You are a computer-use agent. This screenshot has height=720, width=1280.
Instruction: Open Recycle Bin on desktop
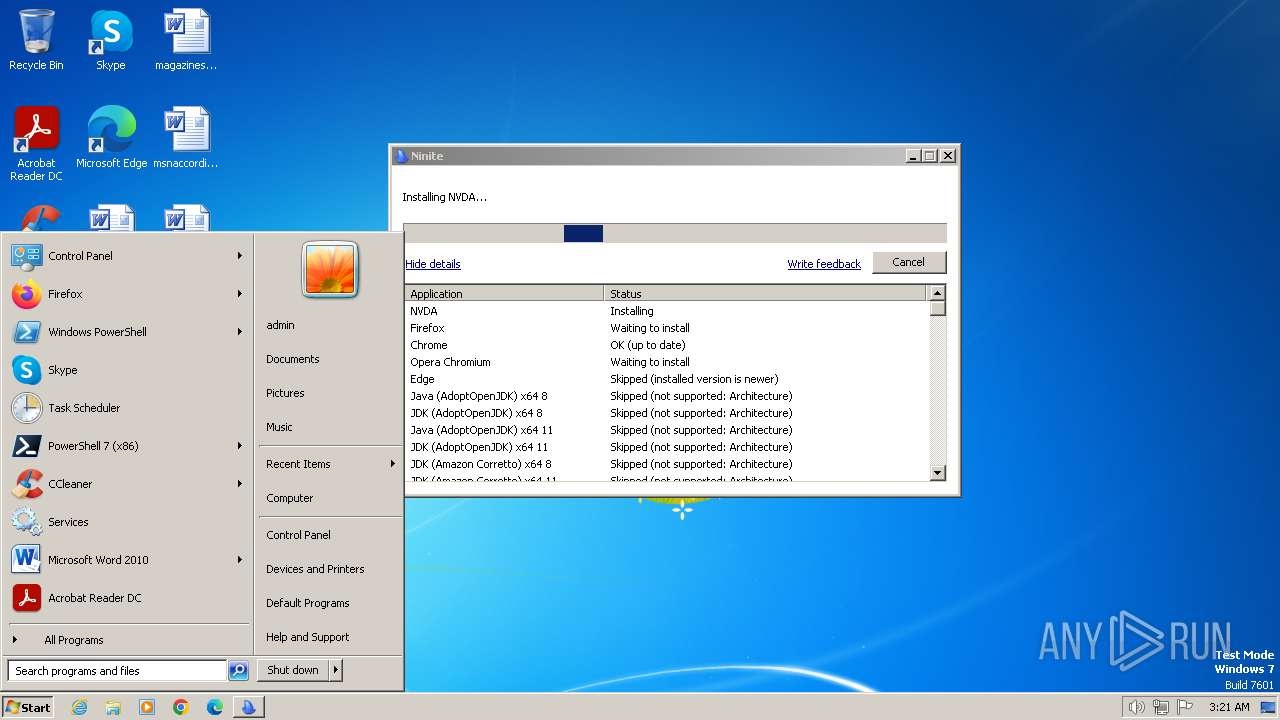[x=36, y=40]
